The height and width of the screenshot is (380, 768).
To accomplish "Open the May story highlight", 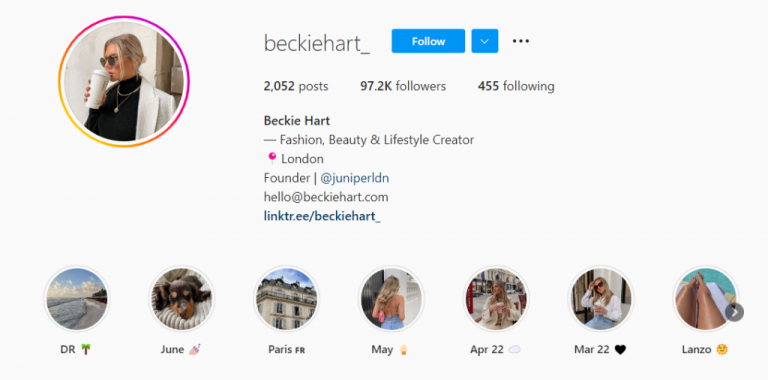I will (391, 299).
